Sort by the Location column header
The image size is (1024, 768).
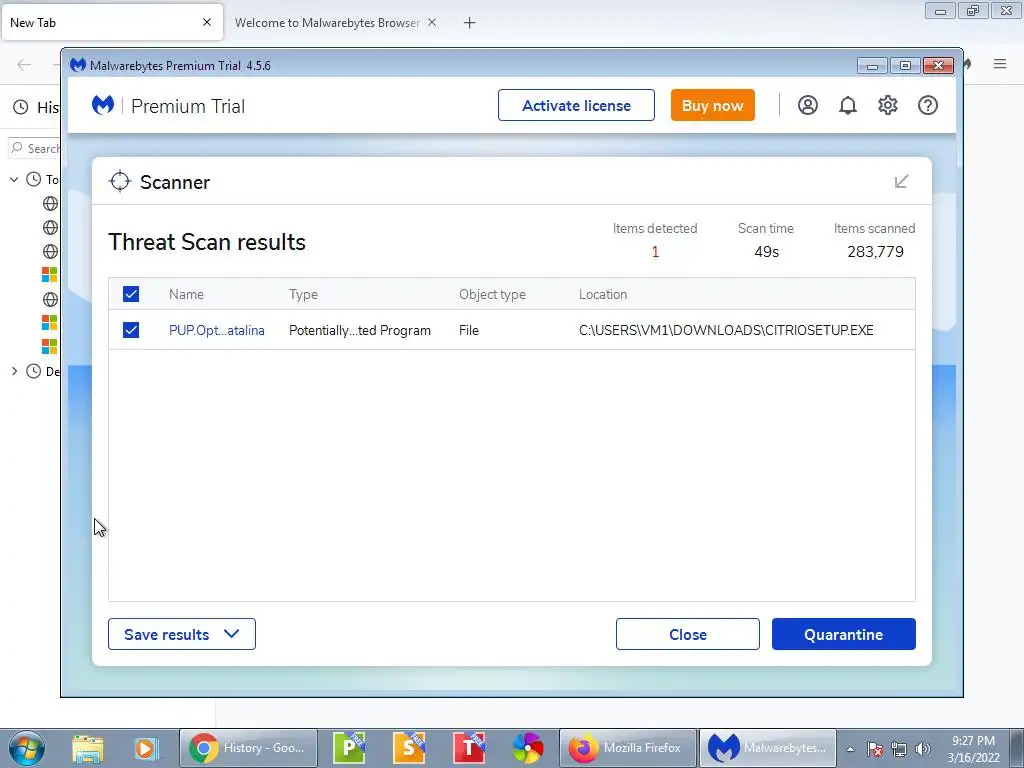tap(603, 295)
